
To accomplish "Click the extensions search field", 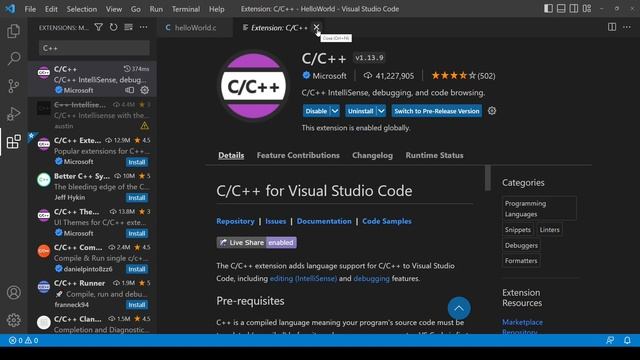I will 94,48.
